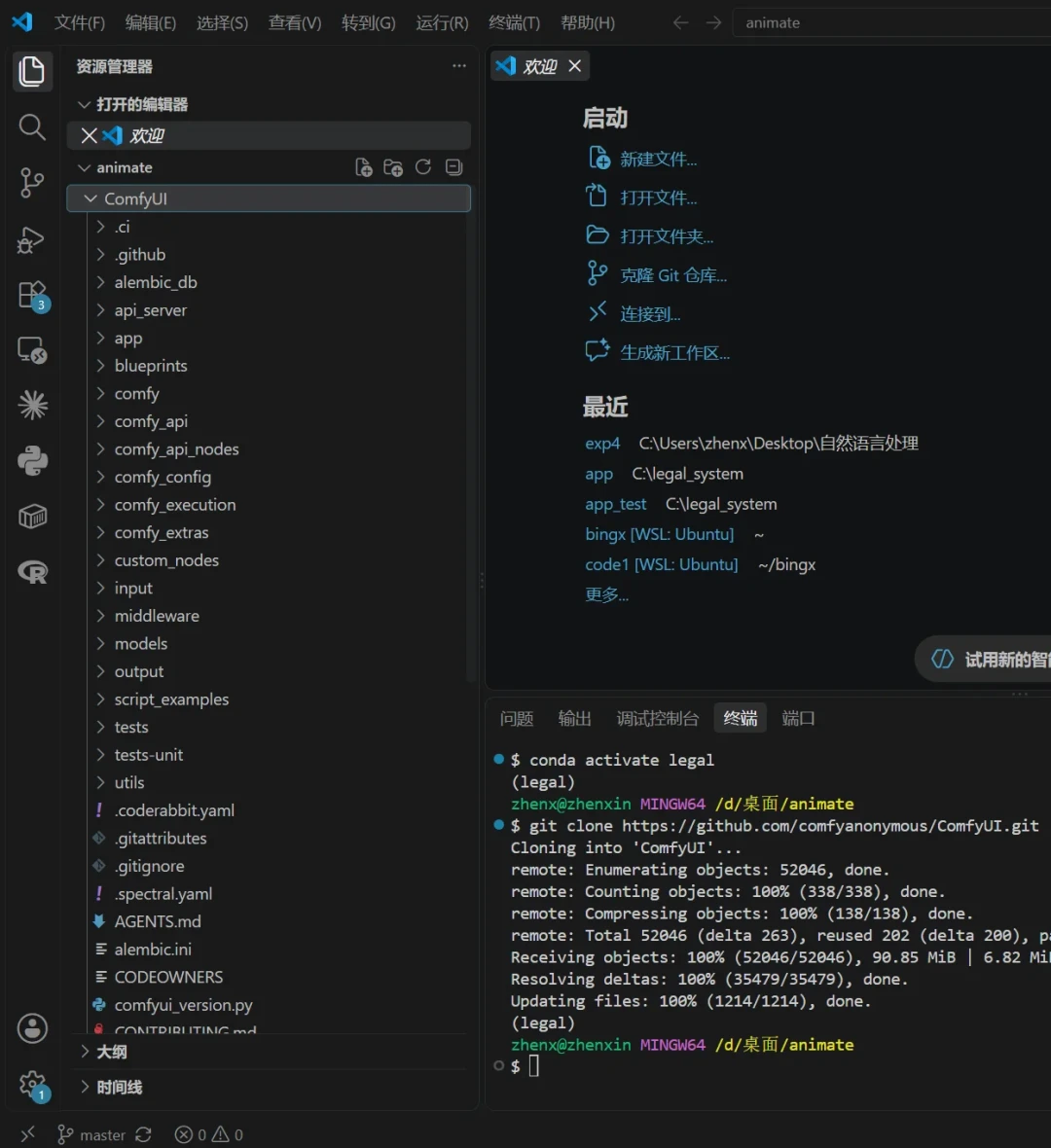Open the 终端(T) menu
The height and width of the screenshot is (1148, 1051).
click(x=514, y=22)
